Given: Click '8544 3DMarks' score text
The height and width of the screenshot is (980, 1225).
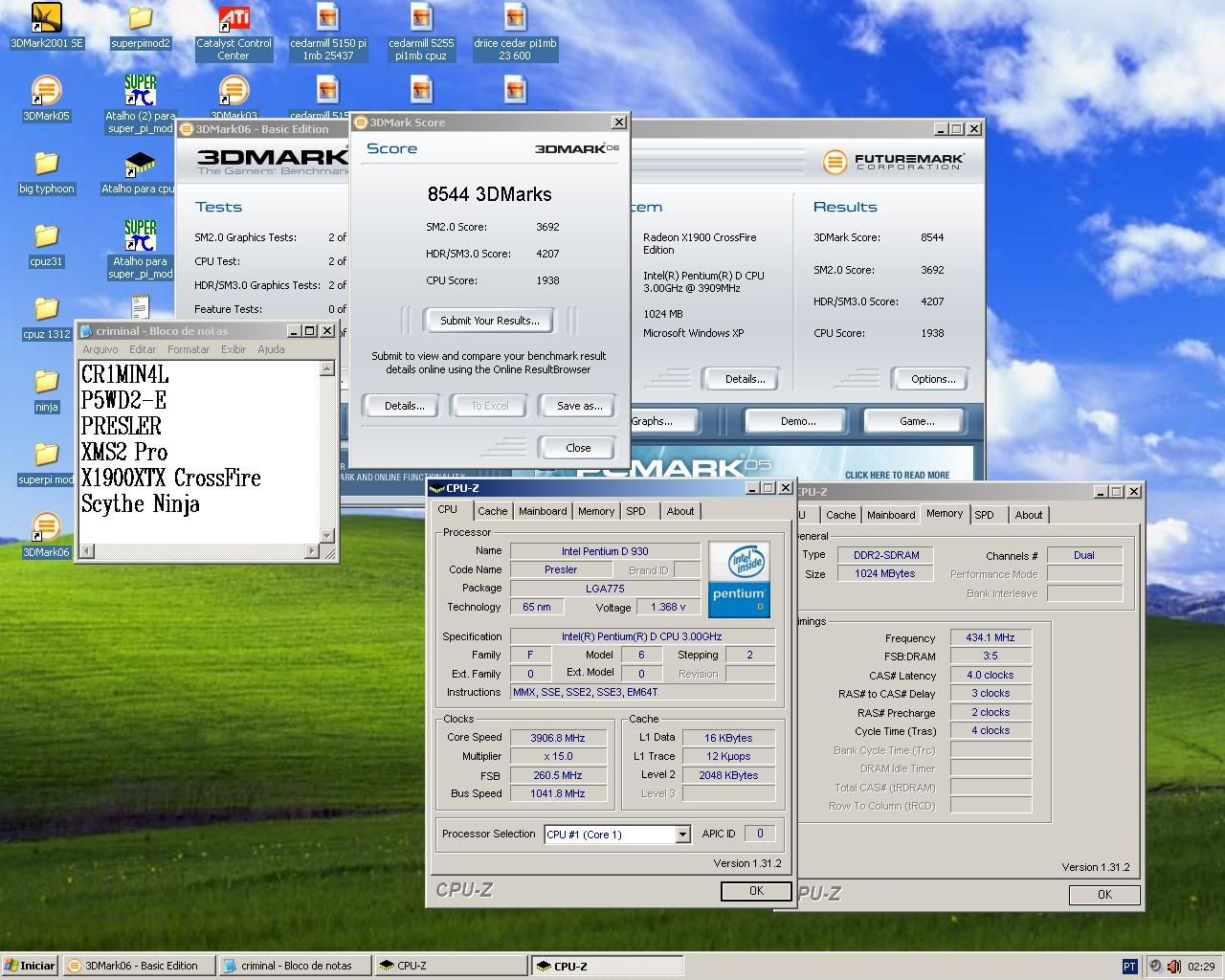Looking at the screenshot, I should [489, 194].
